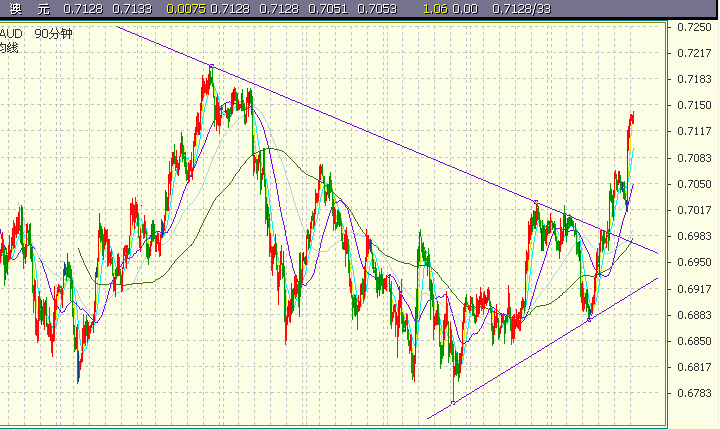Select upper trendline anchor near 0.7017 peak
This screenshot has width=720, height=429.
point(536,202)
